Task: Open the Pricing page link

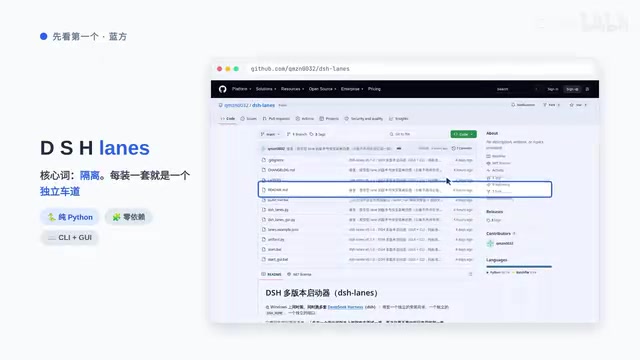Action: pos(374,89)
